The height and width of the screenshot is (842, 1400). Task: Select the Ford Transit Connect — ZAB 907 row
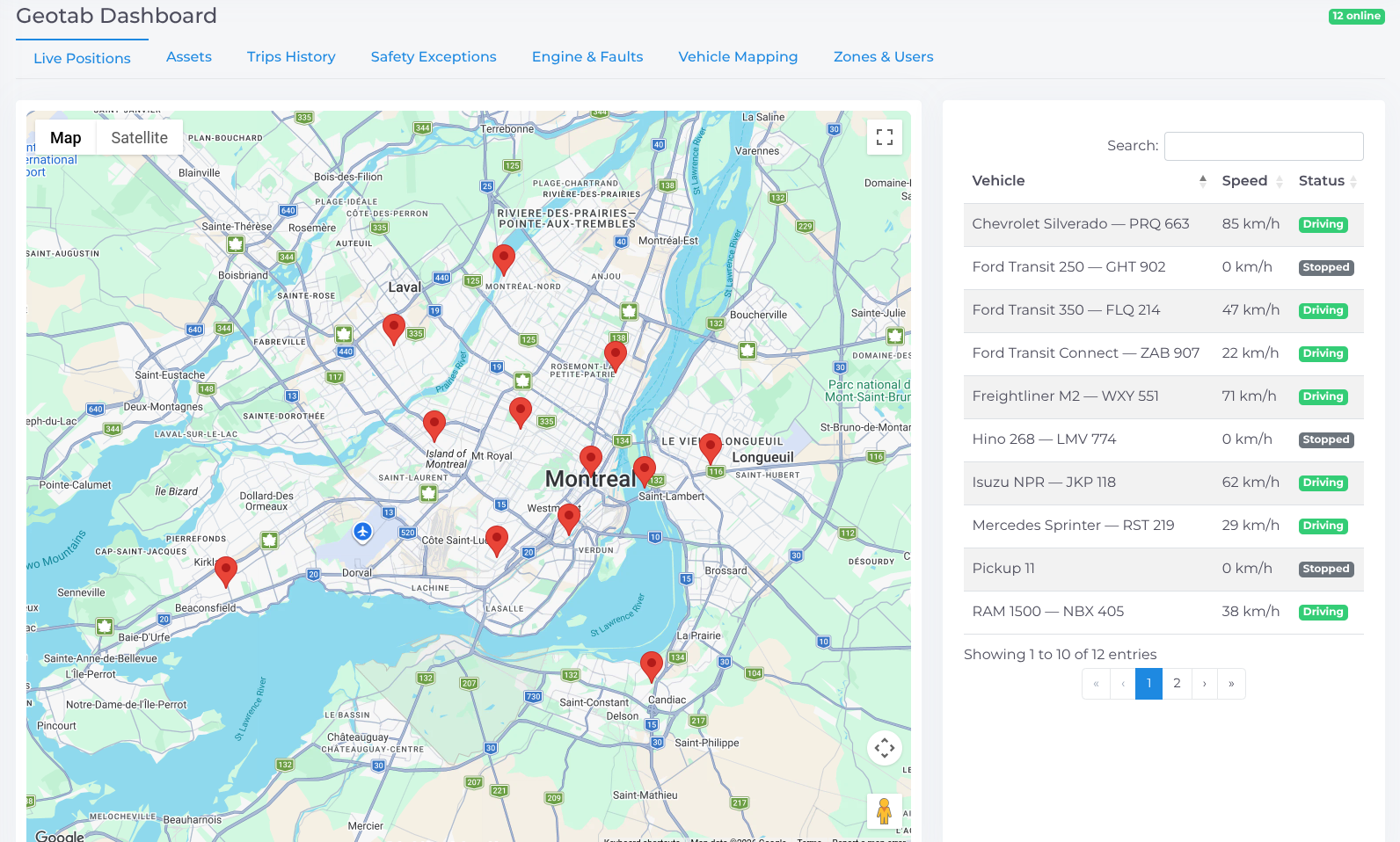pos(1163,353)
